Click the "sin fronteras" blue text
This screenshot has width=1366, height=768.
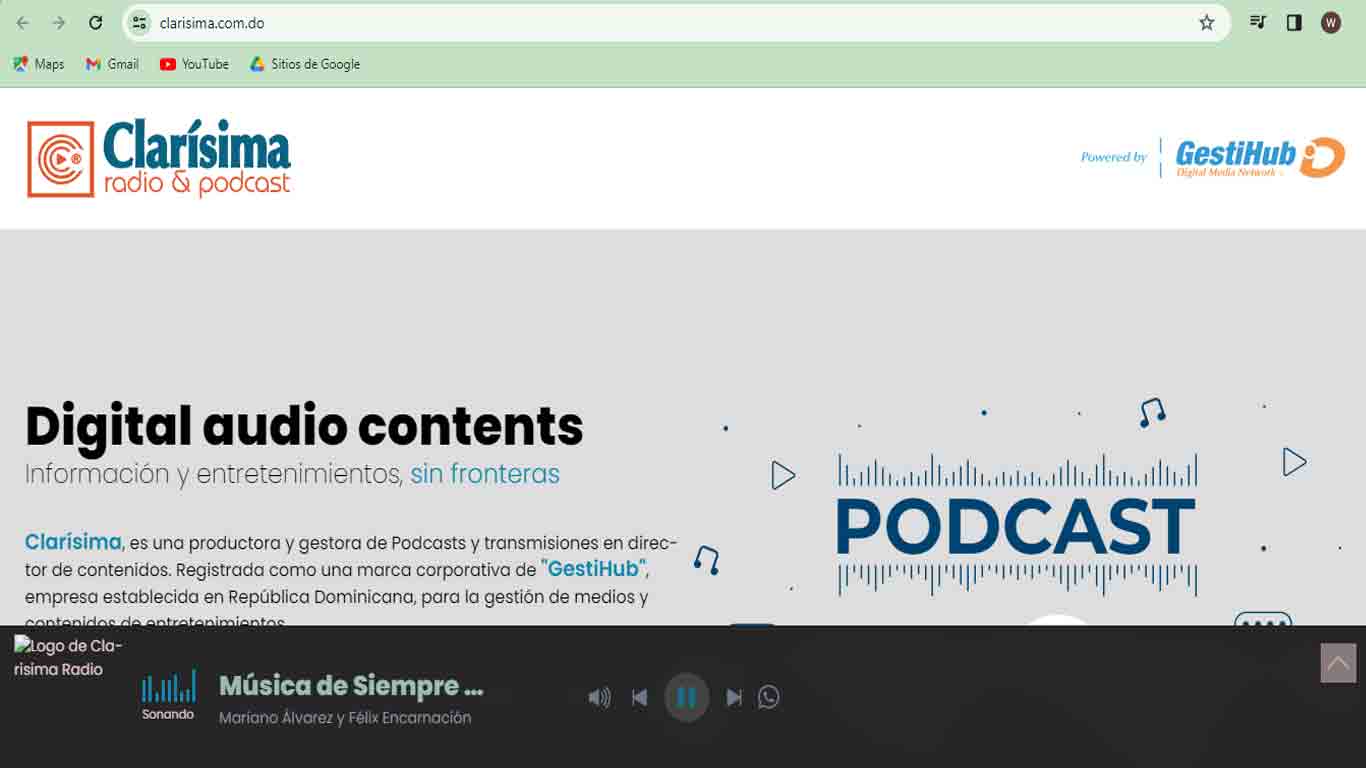[x=485, y=473]
